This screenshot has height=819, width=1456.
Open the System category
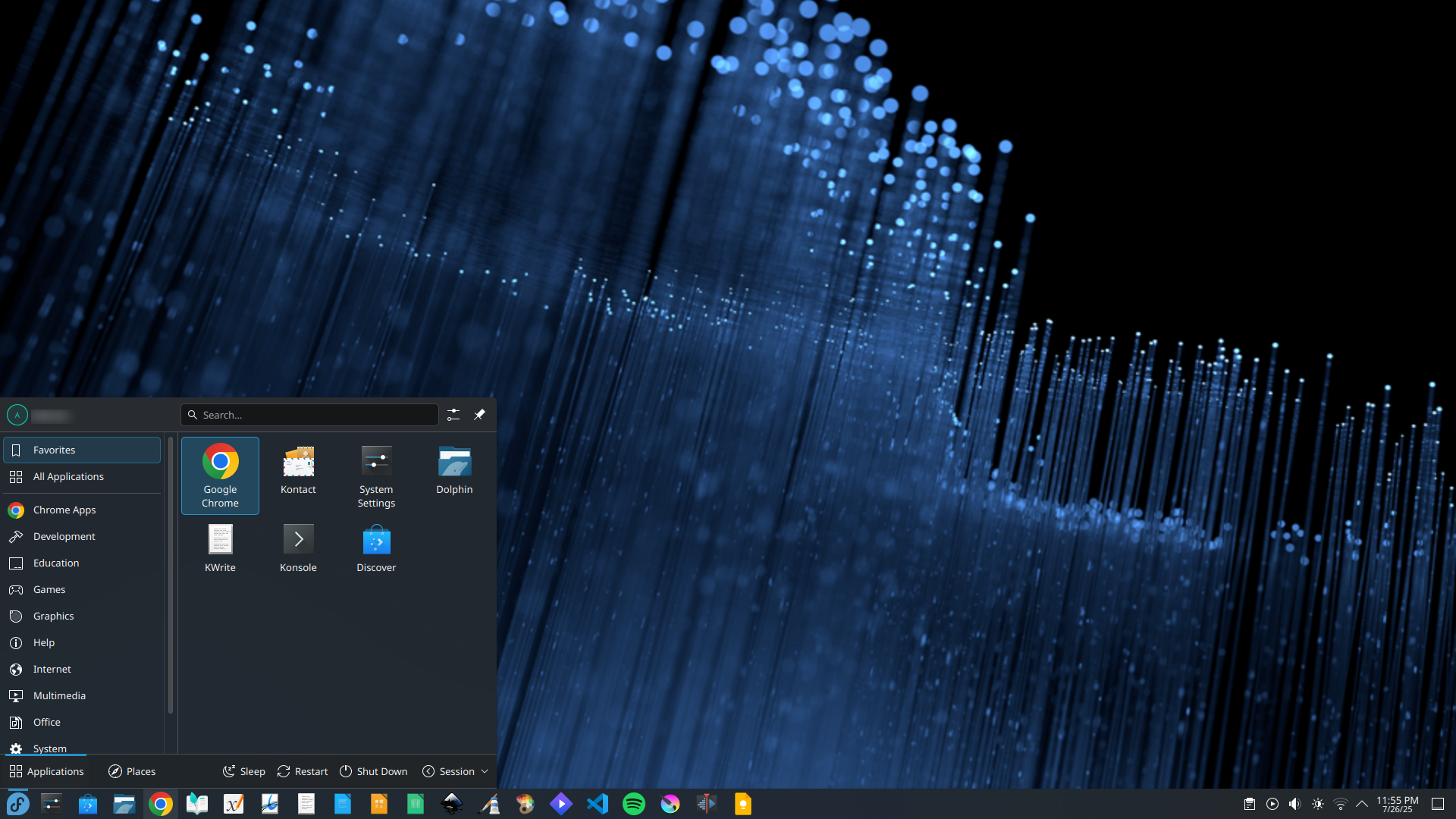coord(82,747)
